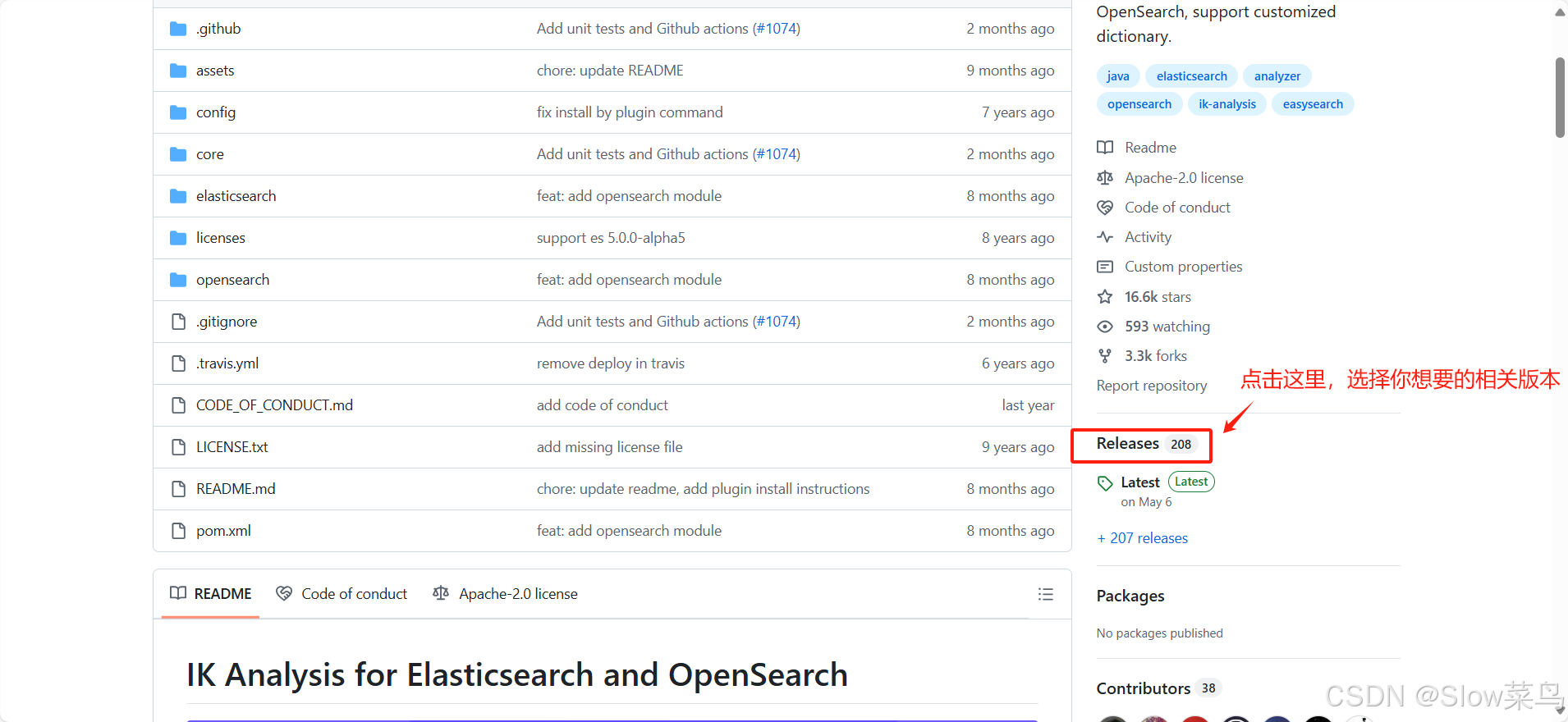Open the 3.3k forks link
Viewport: 1568px width, 722px height.
1156,356
